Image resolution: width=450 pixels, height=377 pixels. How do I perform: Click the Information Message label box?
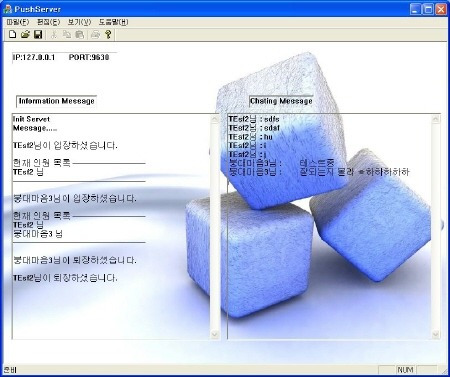(57, 101)
